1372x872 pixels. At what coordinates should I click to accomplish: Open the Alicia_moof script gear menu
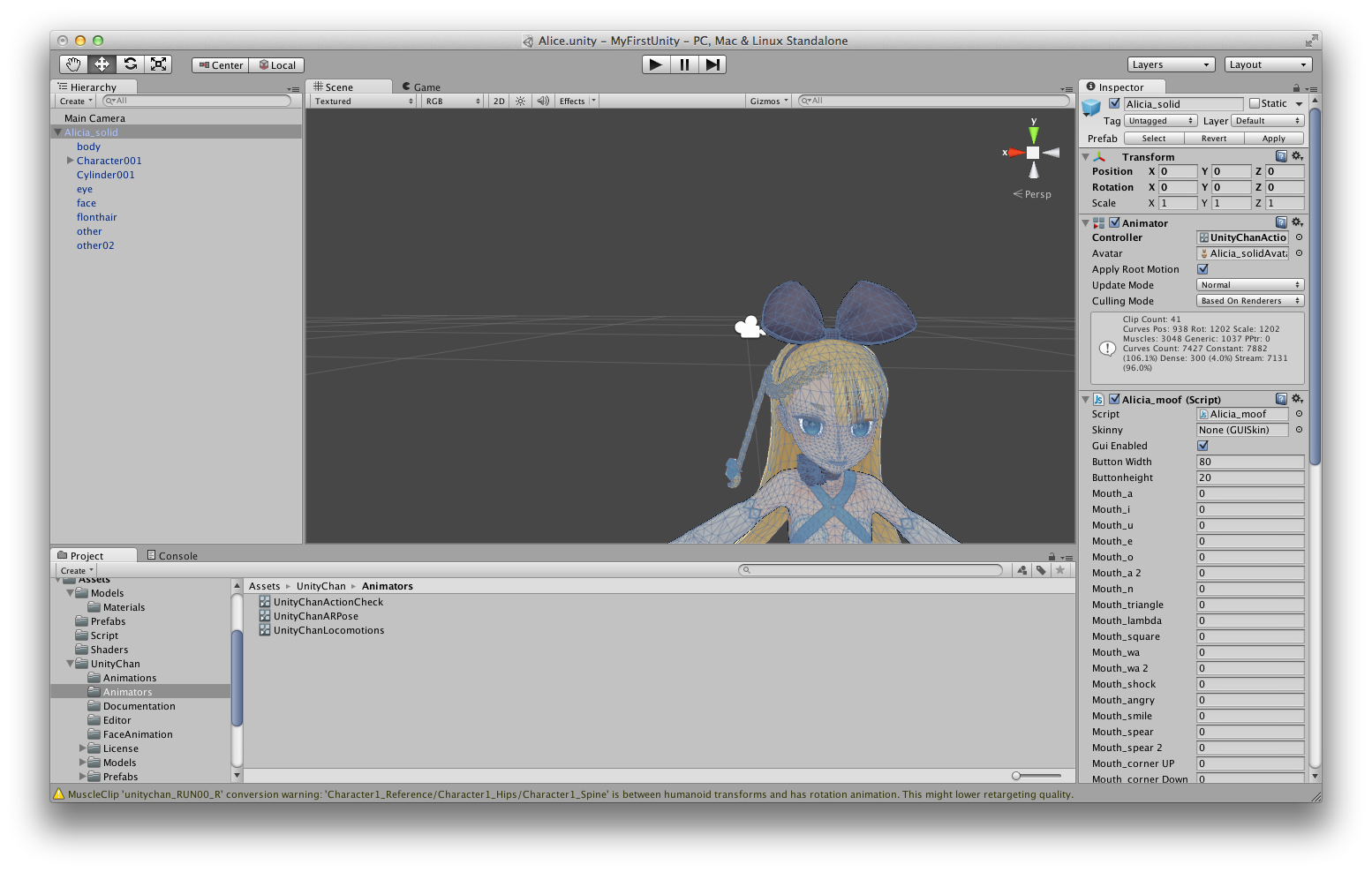click(1297, 399)
